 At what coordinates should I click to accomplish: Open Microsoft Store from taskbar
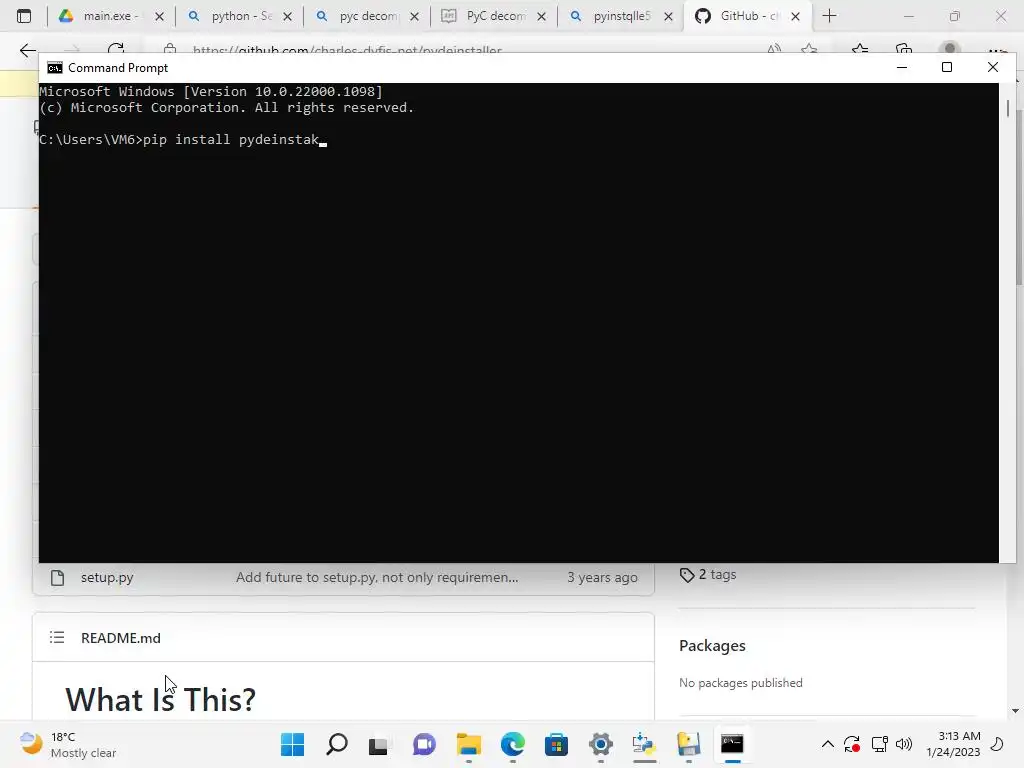(x=556, y=744)
